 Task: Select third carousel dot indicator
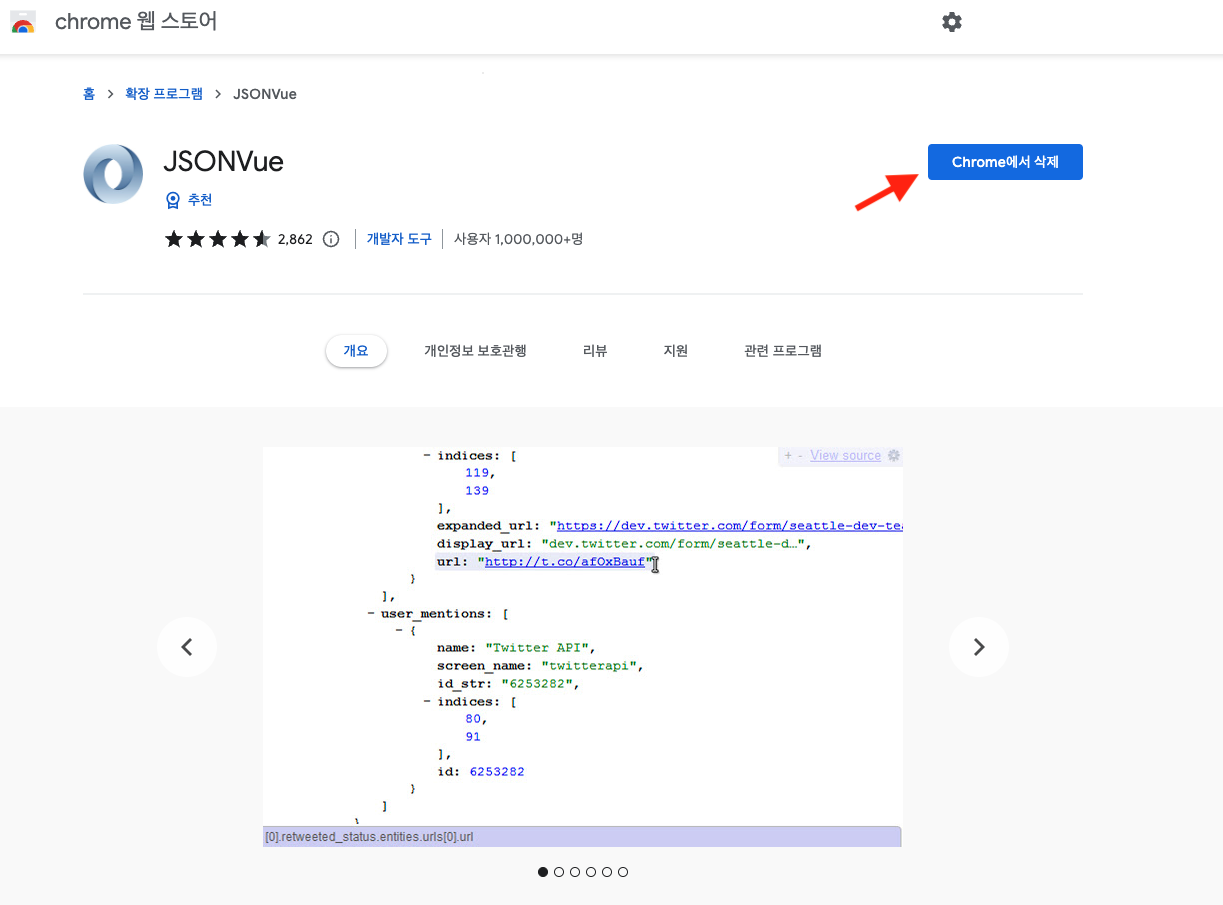click(575, 872)
